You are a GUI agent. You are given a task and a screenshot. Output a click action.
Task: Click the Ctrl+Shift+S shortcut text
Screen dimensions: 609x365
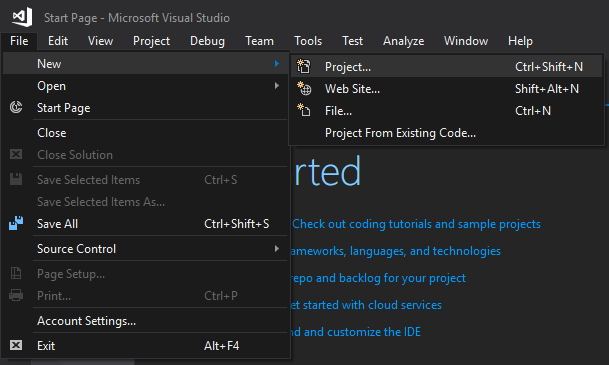point(237,224)
